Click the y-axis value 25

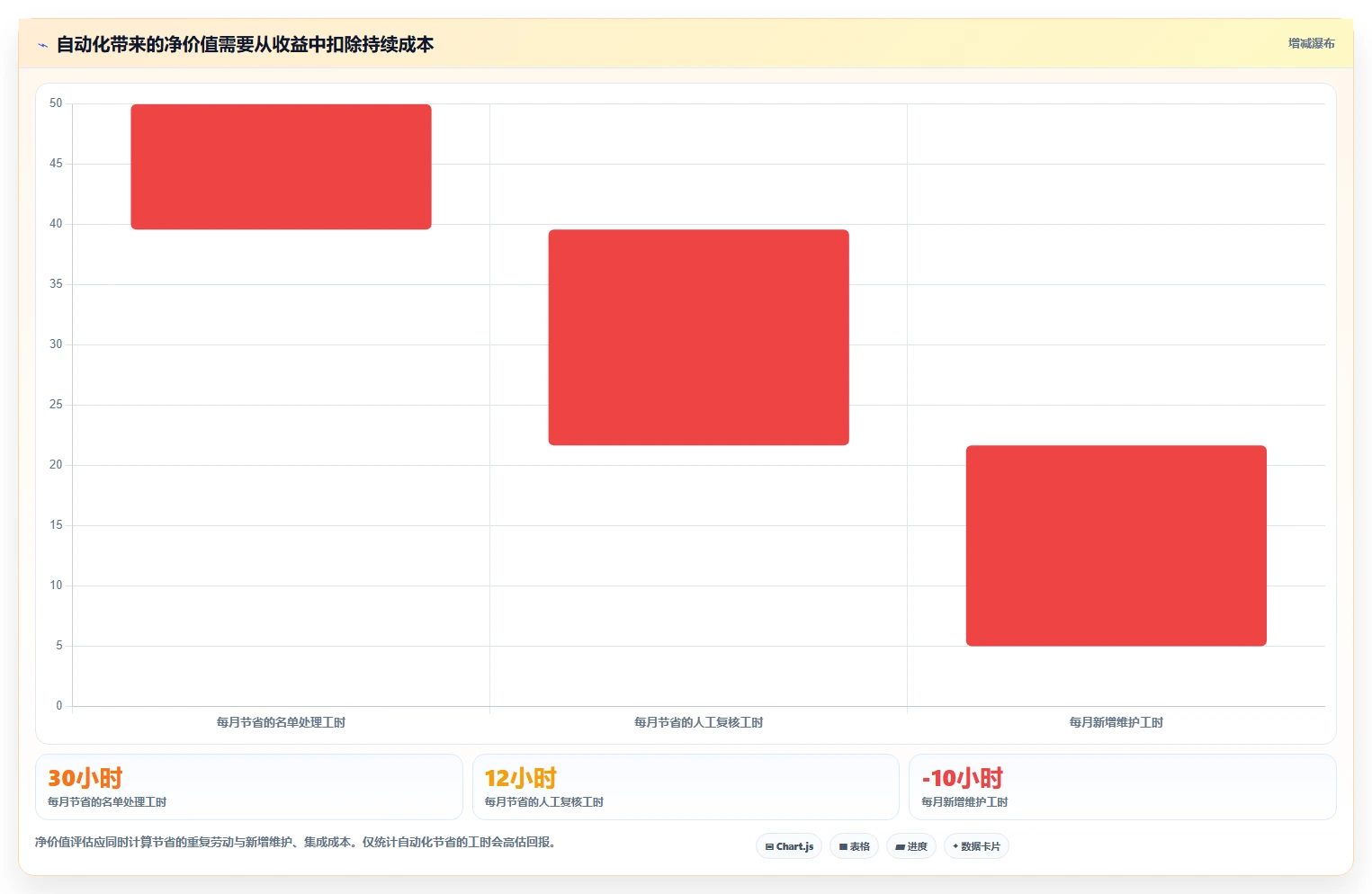(x=56, y=405)
